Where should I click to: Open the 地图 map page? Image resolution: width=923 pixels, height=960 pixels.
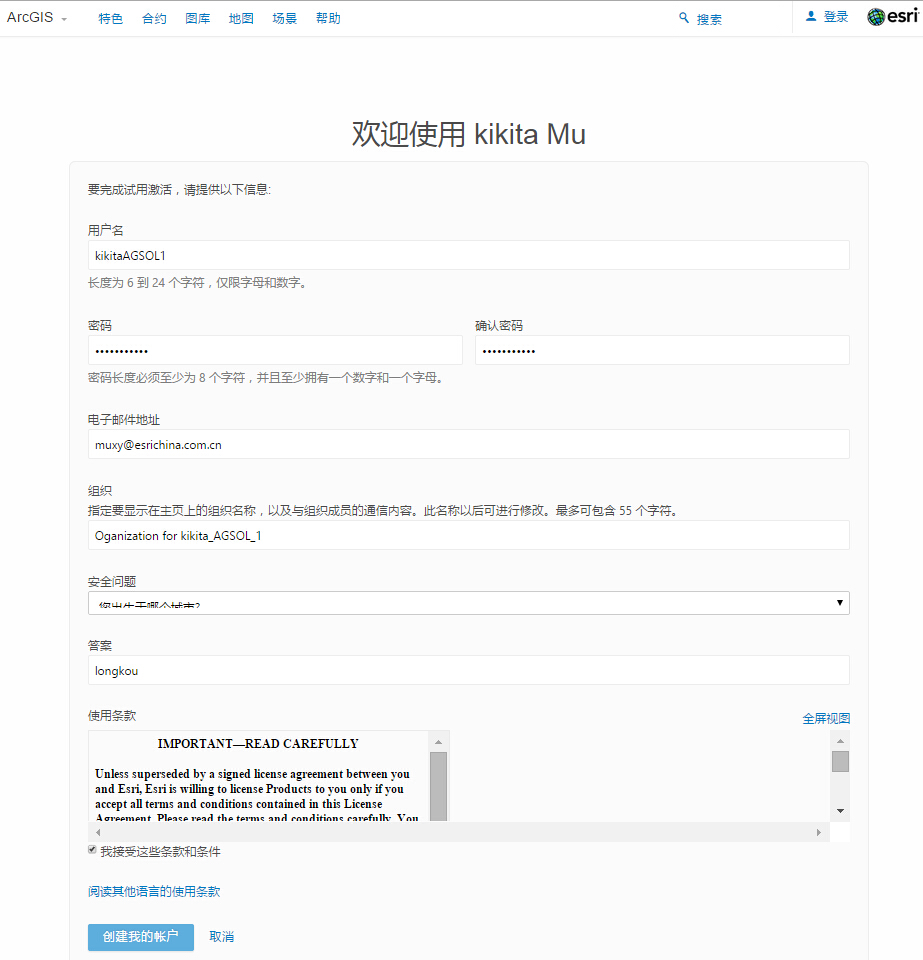click(241, 18)
